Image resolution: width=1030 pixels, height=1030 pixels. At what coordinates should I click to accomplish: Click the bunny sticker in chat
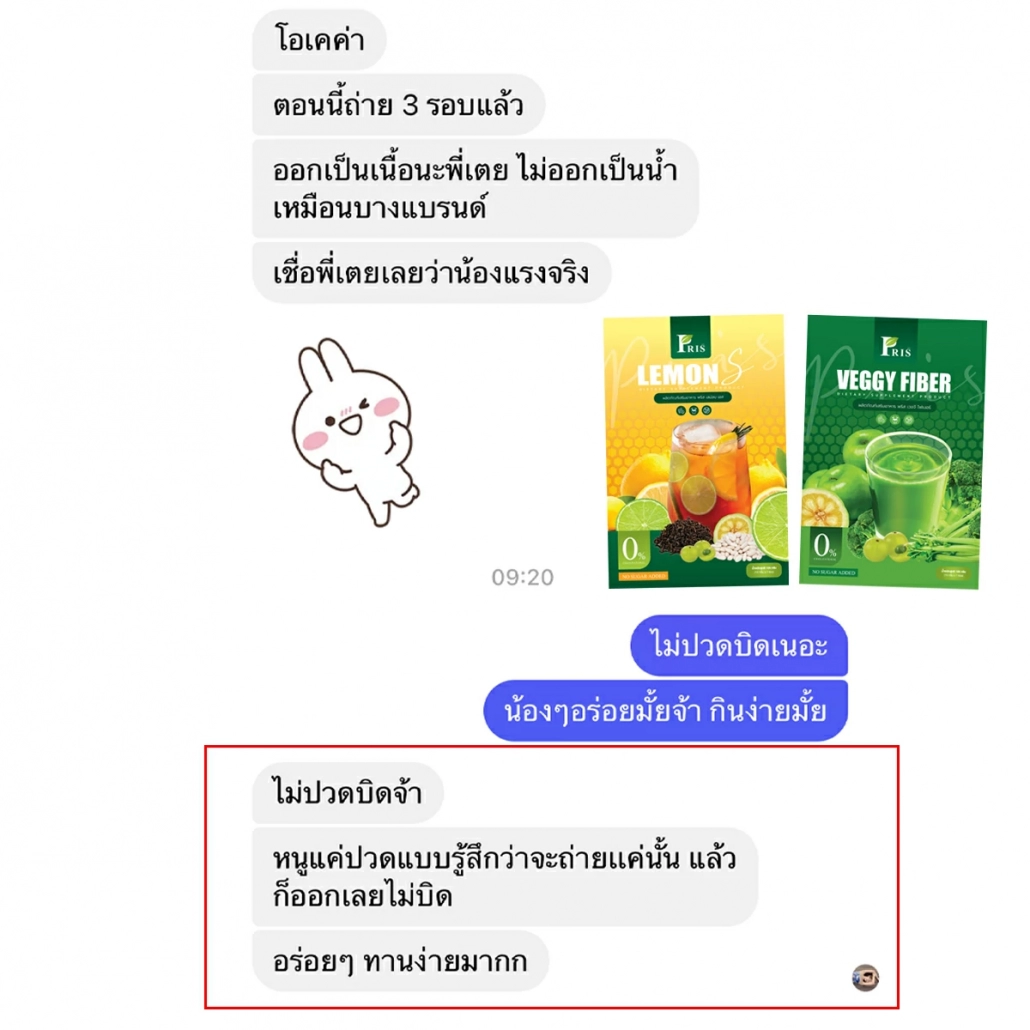[355, 432]
